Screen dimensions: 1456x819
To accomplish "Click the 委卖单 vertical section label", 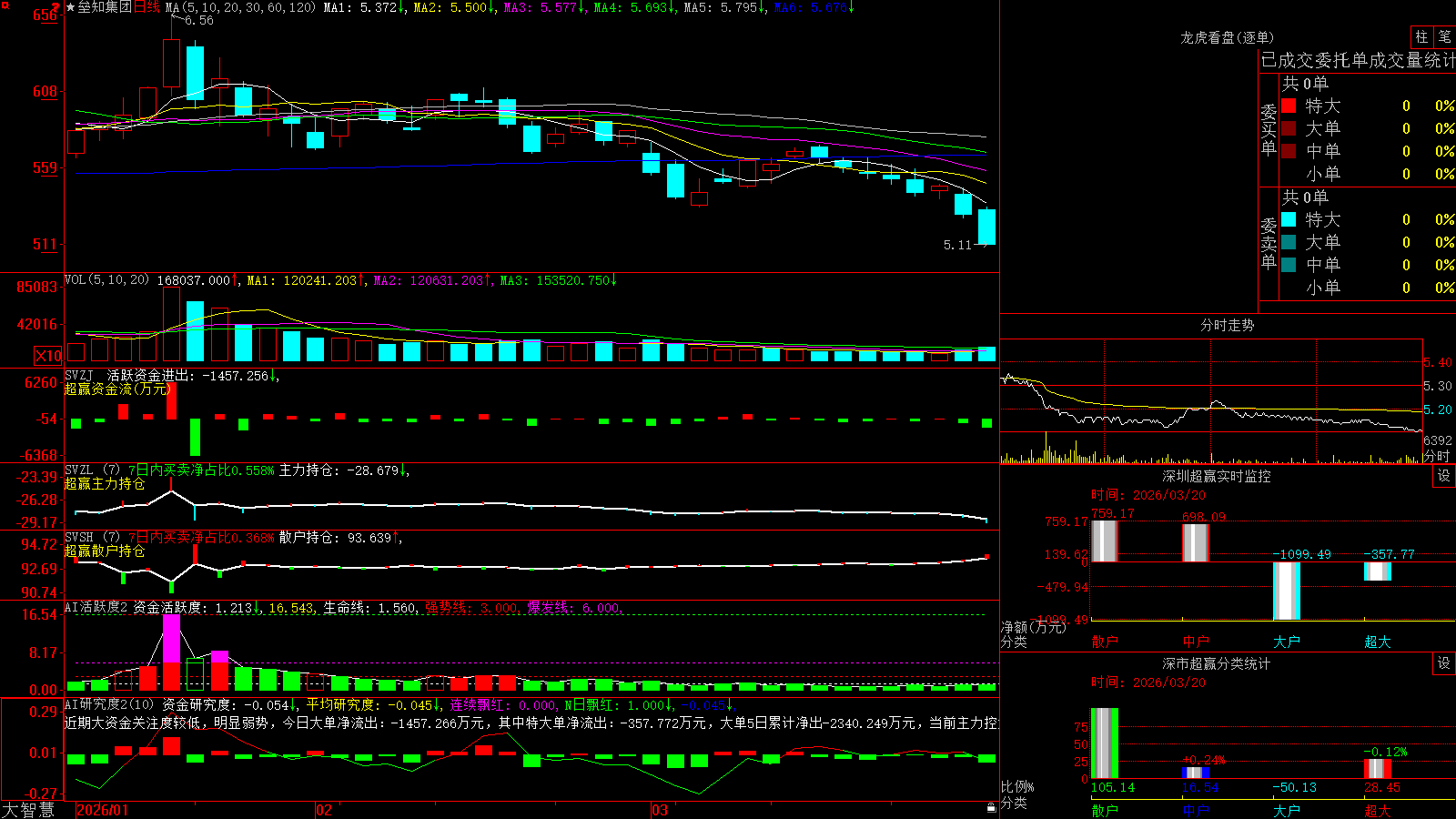I will pyautogui.click(x=1269, y=243).
